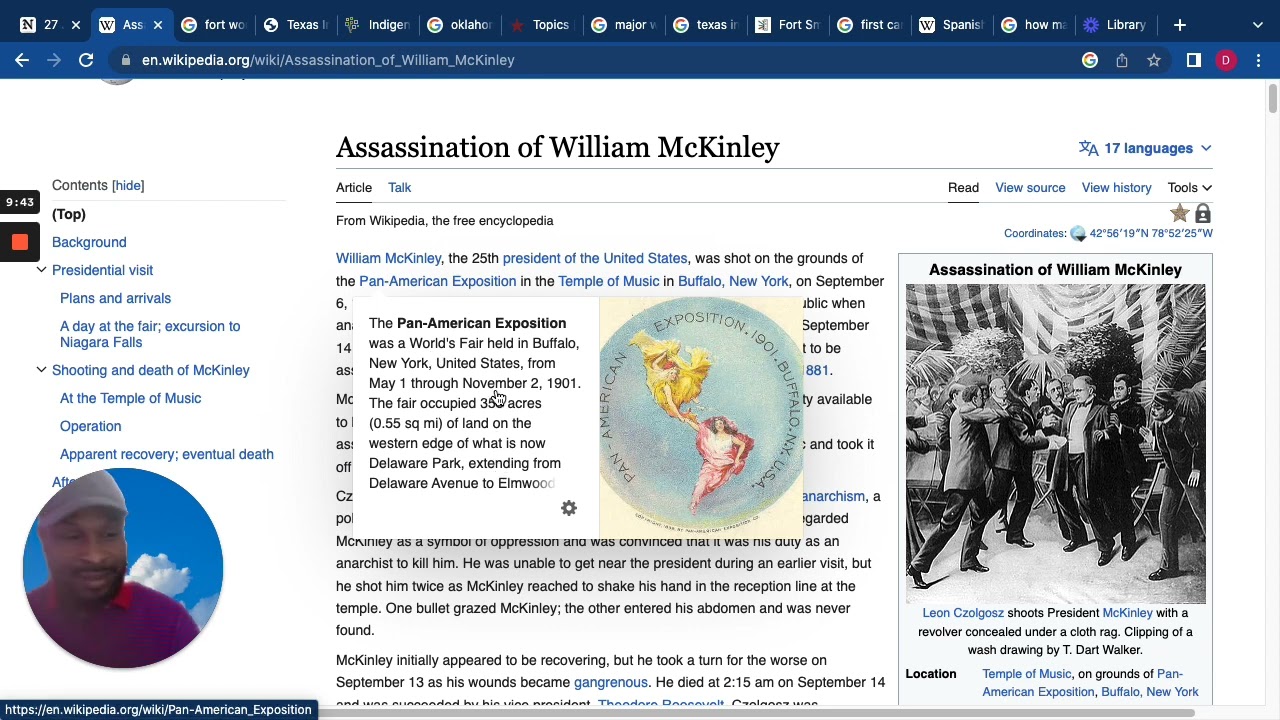1280x720 pixels.
Task: Open the coordinates map globe icon
Action: (x=1078, y=234)
